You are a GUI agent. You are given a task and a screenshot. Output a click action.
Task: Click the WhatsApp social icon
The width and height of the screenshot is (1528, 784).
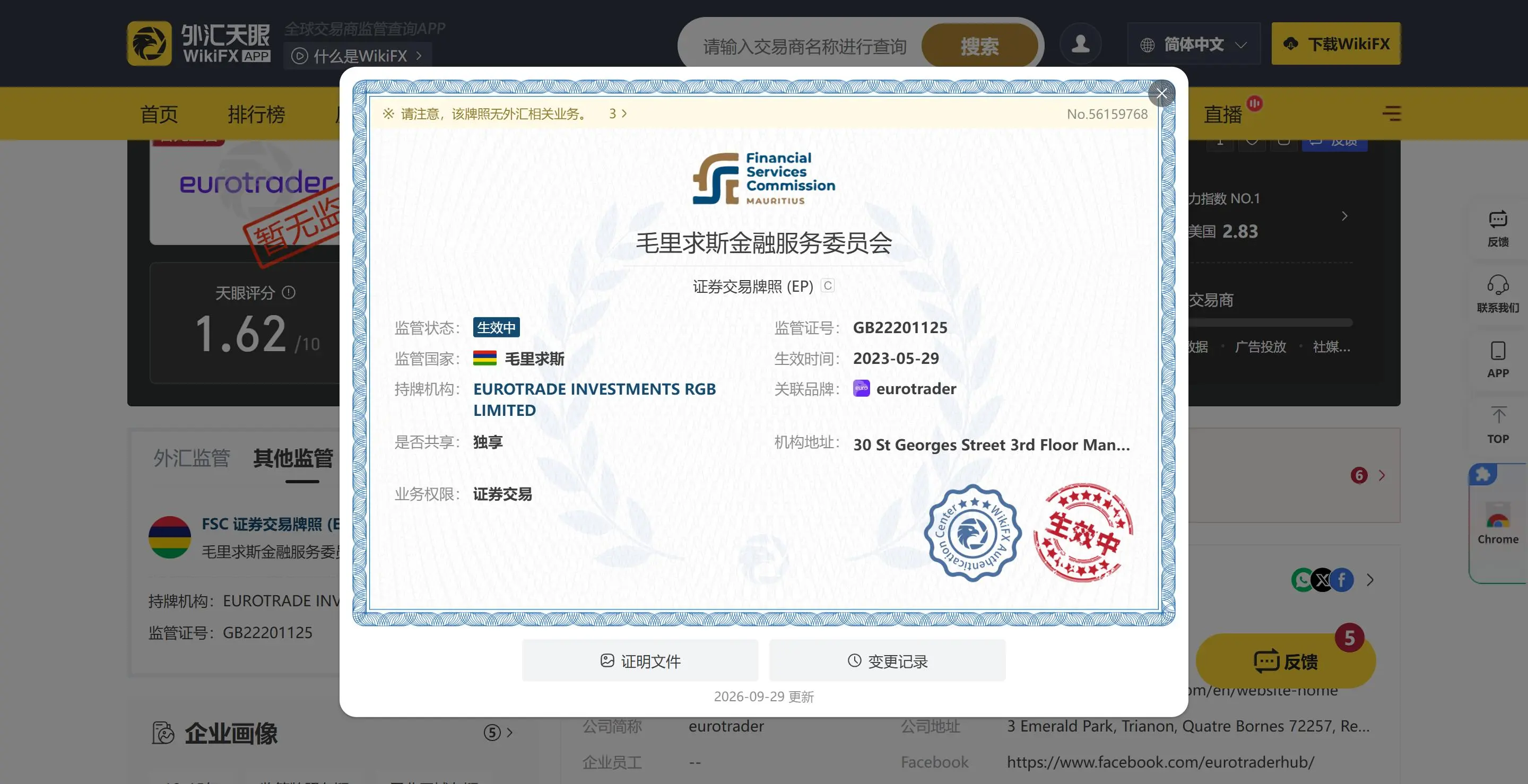tap(1302, 580)
